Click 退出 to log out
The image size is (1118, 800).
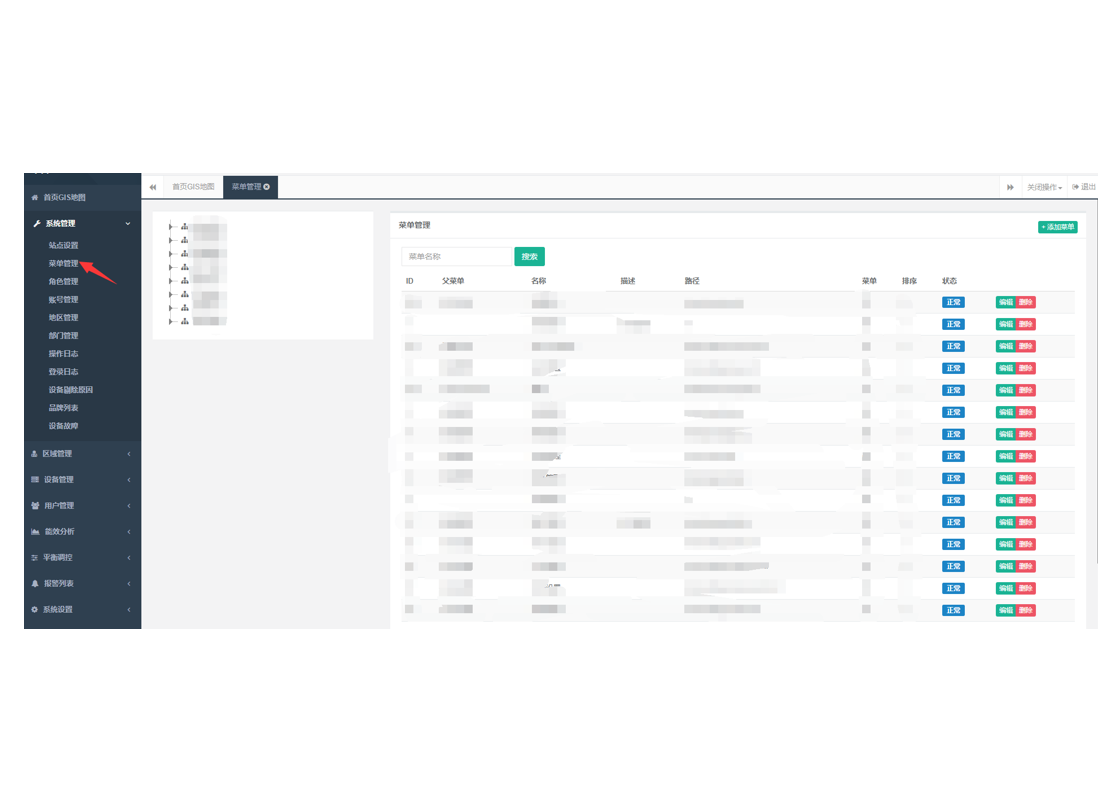coord(1084,188)
